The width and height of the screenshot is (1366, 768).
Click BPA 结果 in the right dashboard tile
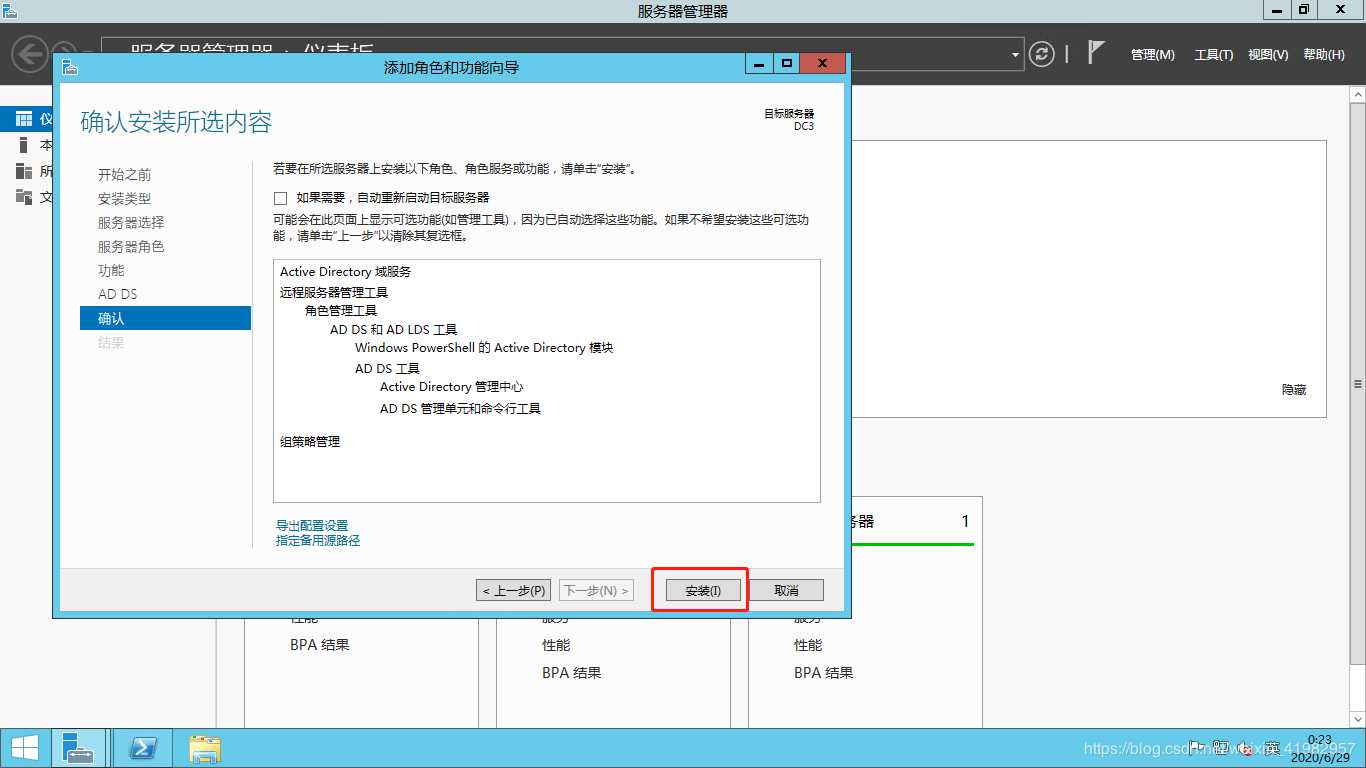(824, 673)
